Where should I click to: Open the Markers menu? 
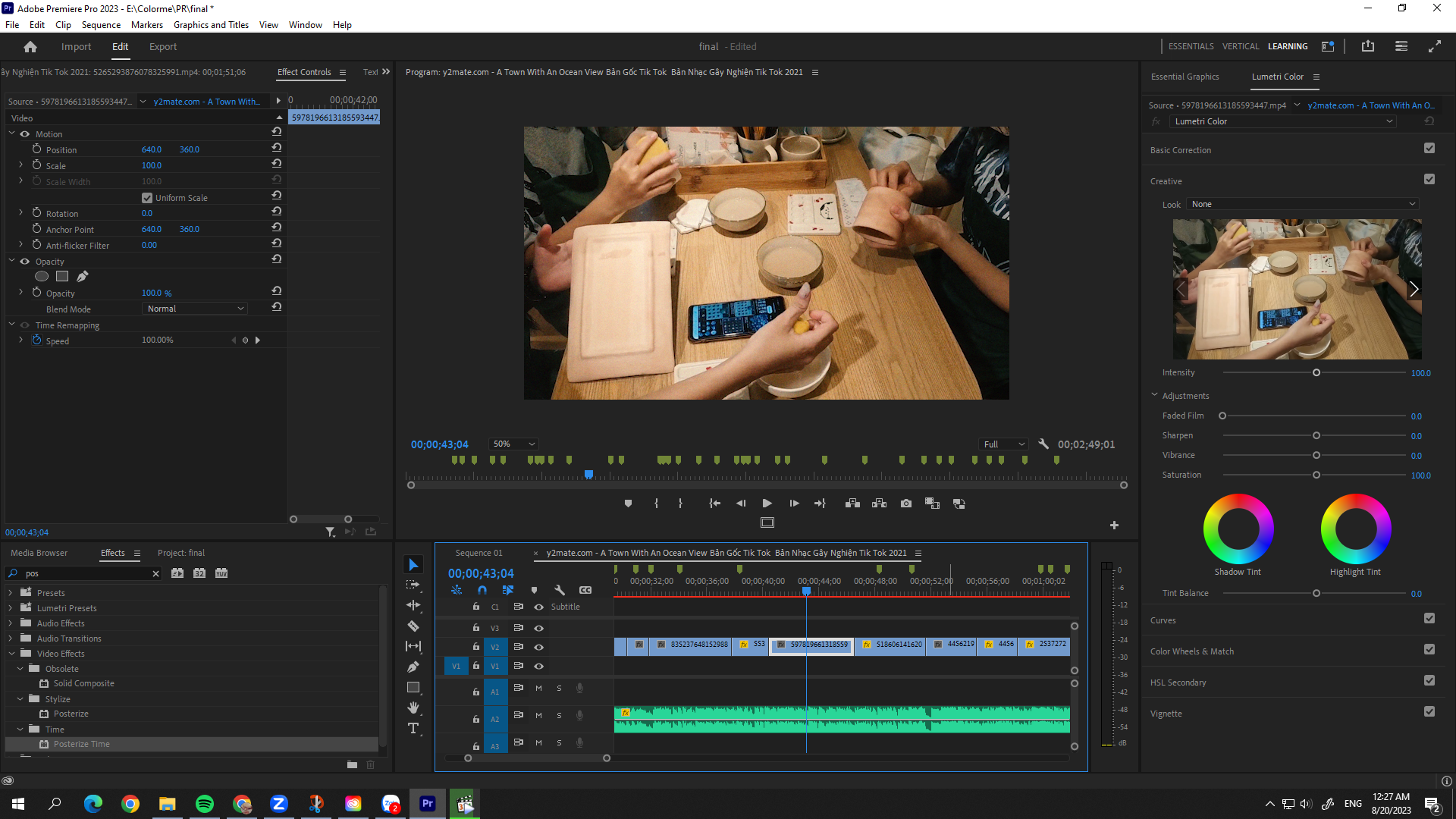tap(147, 25)
